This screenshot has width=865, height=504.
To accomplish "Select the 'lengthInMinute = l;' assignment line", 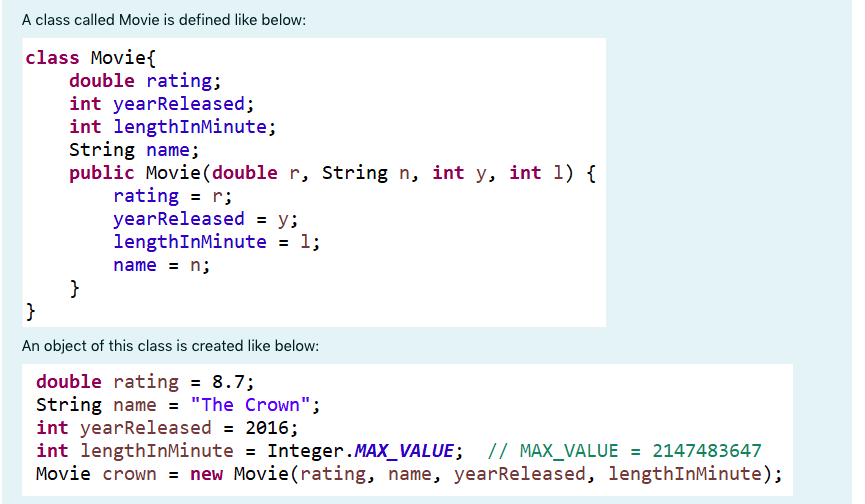I will (x=217, y=242).
